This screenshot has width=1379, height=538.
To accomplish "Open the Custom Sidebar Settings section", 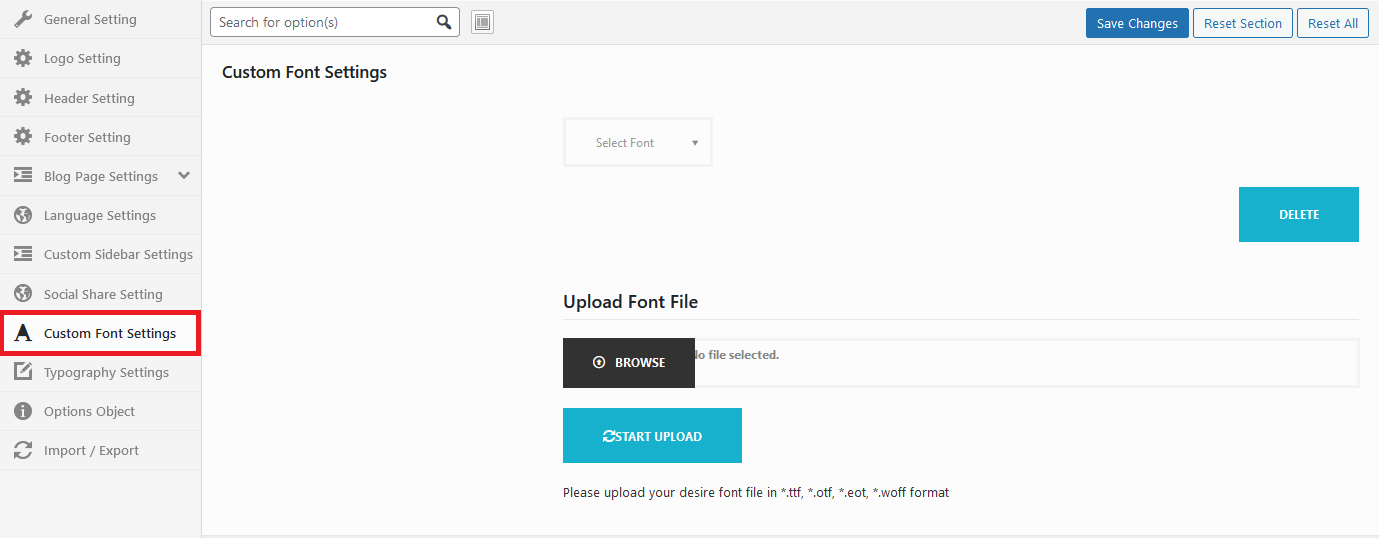I will [118, 254].
